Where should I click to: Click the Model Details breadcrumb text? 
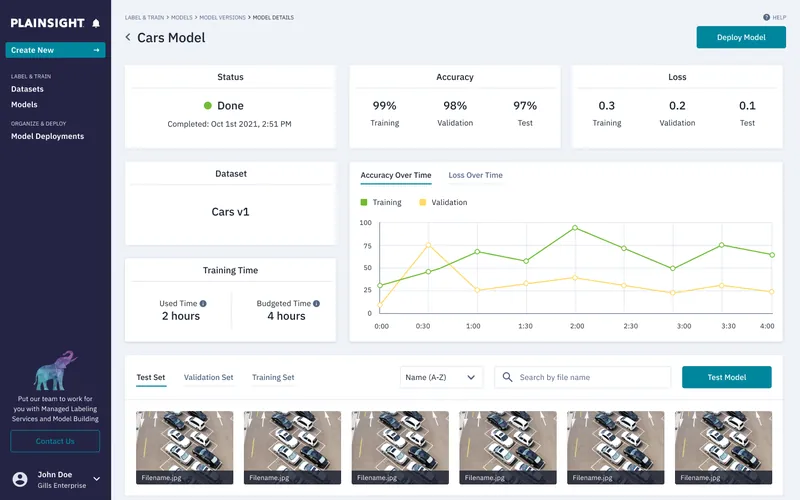pyautogui.click(x=273, y=17)
